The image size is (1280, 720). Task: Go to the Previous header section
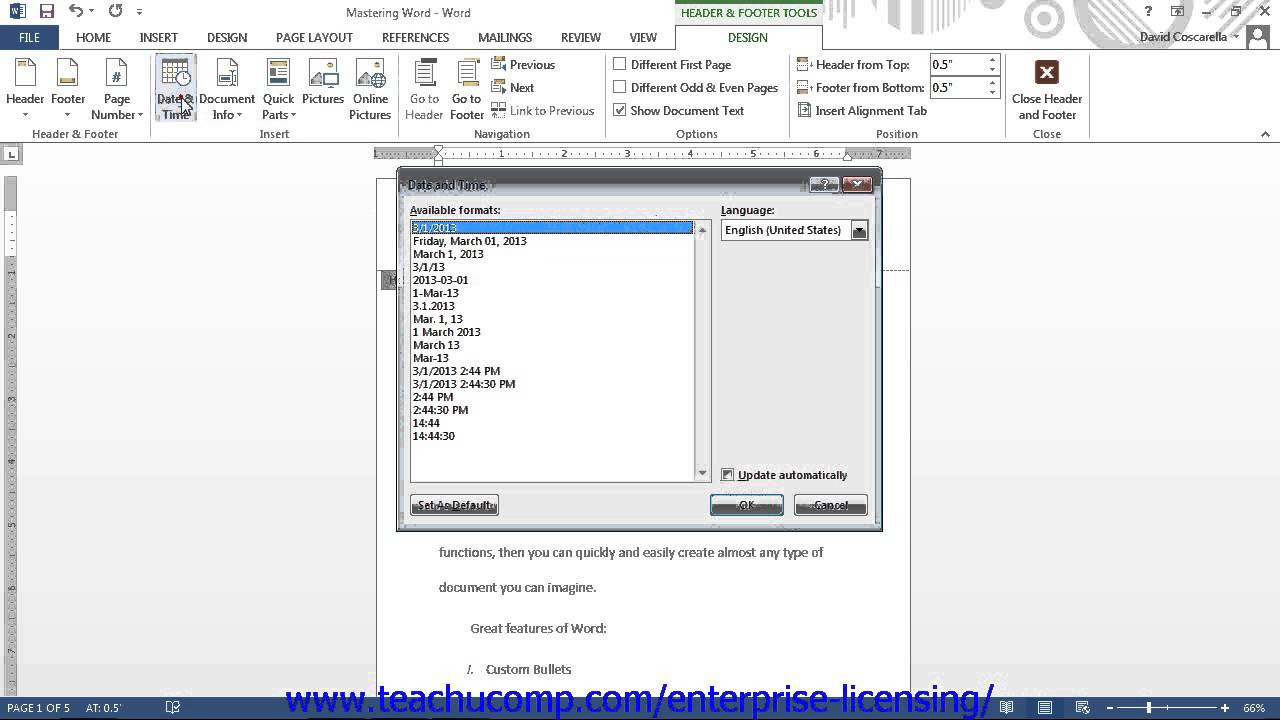tap(523, 64)
